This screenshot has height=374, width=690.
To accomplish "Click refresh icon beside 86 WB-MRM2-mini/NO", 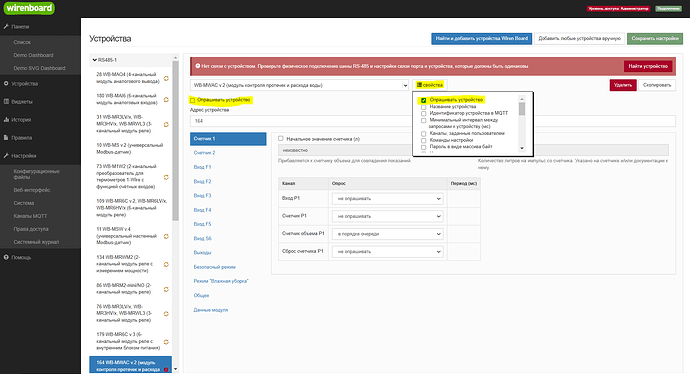I will coord(166,289).
